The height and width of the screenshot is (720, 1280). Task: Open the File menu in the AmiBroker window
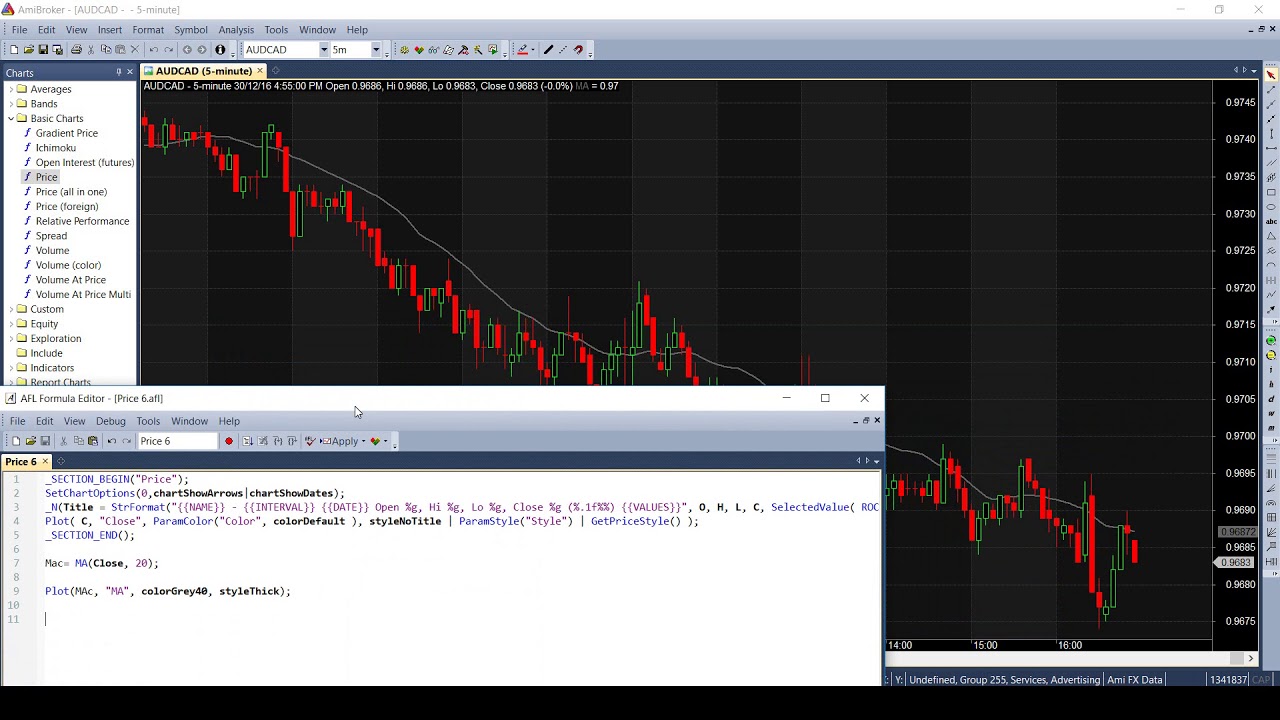tap(19, 30)
